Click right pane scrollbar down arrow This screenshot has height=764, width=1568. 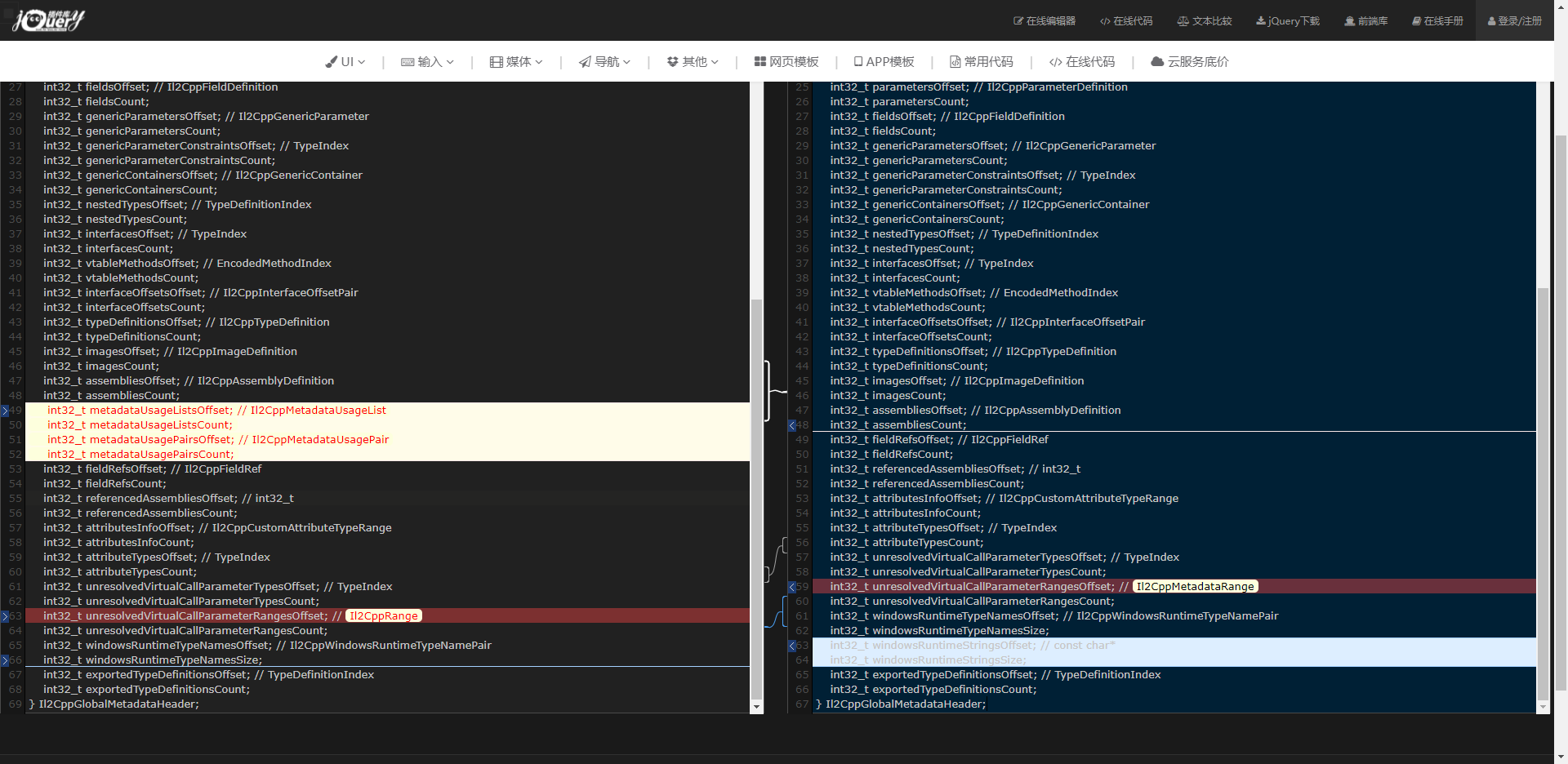click(x=1543, y=707)
